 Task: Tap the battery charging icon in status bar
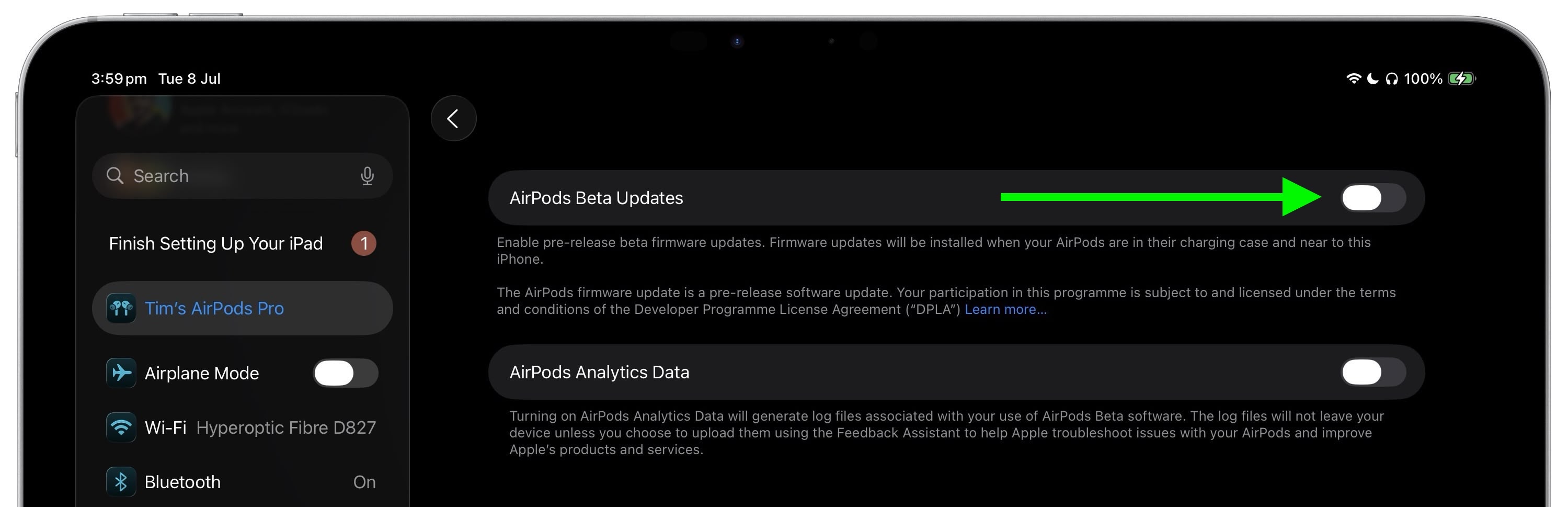[1462, 78]
